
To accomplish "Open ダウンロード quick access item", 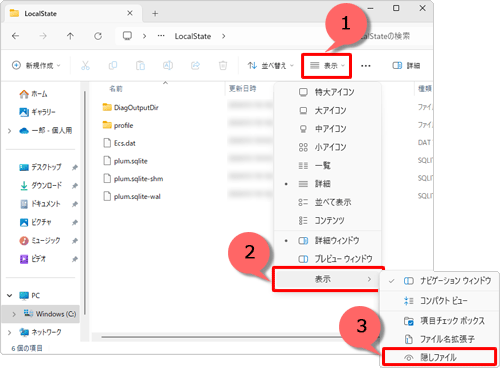I will (41, 185).
